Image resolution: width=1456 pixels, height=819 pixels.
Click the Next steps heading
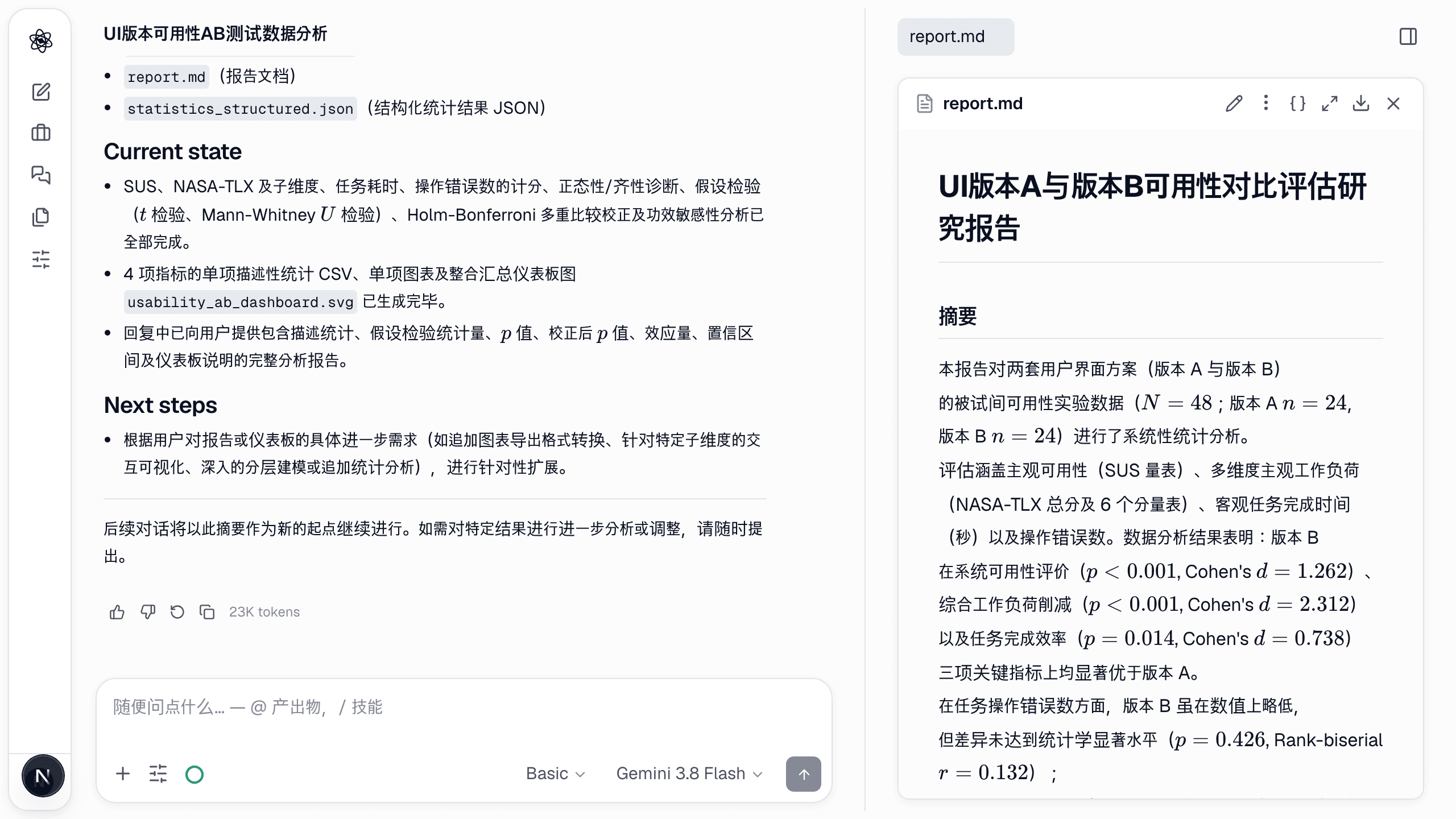point(160,406)
